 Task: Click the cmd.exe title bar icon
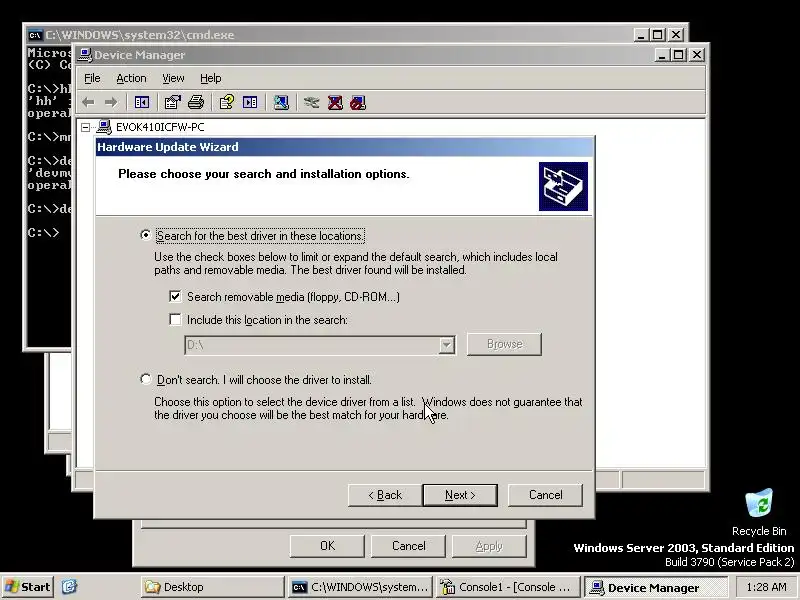(x=35, y=35)
